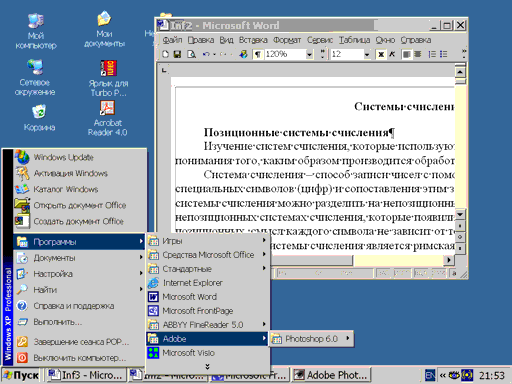Open the Вид menu in Word

point(226,40)
